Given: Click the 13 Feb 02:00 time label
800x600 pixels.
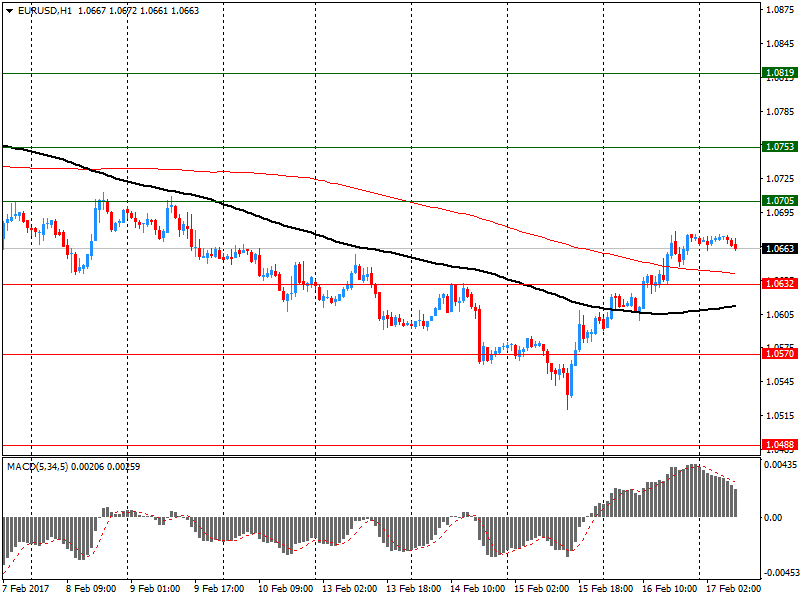Looking at the screenshot, I should 349,589.
